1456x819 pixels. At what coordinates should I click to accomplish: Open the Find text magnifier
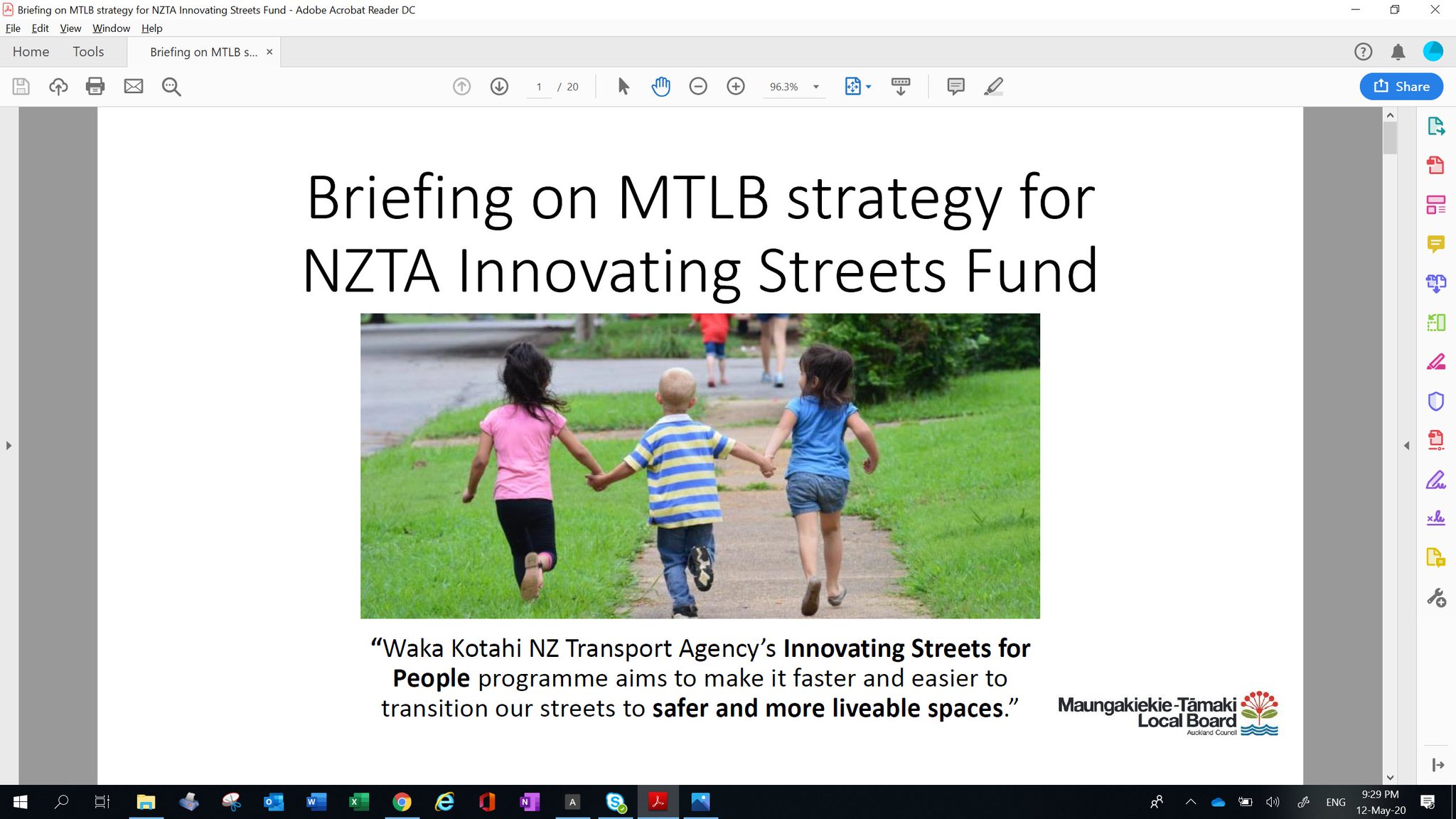[171, 87]
